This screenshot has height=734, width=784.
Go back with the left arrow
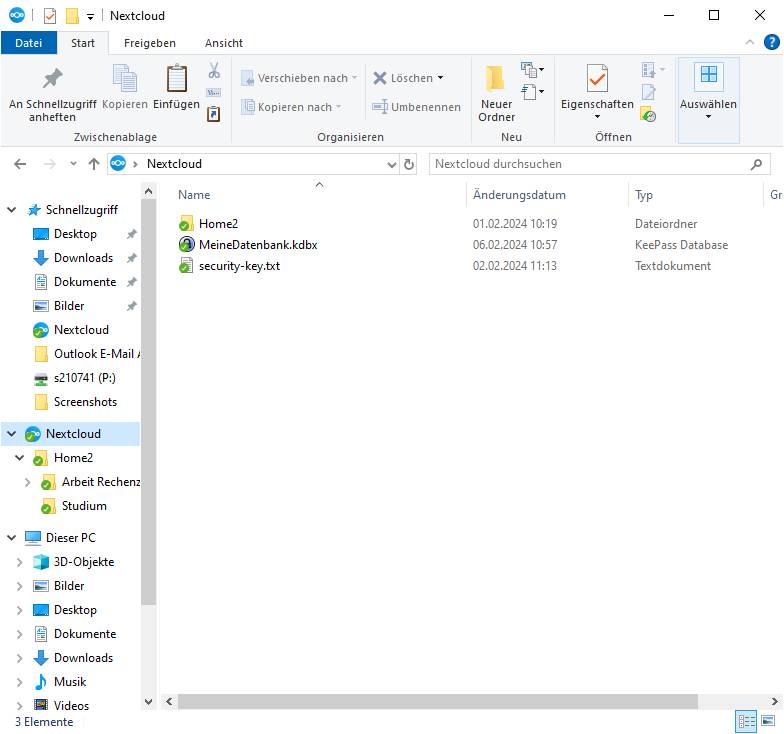(20, 164)
